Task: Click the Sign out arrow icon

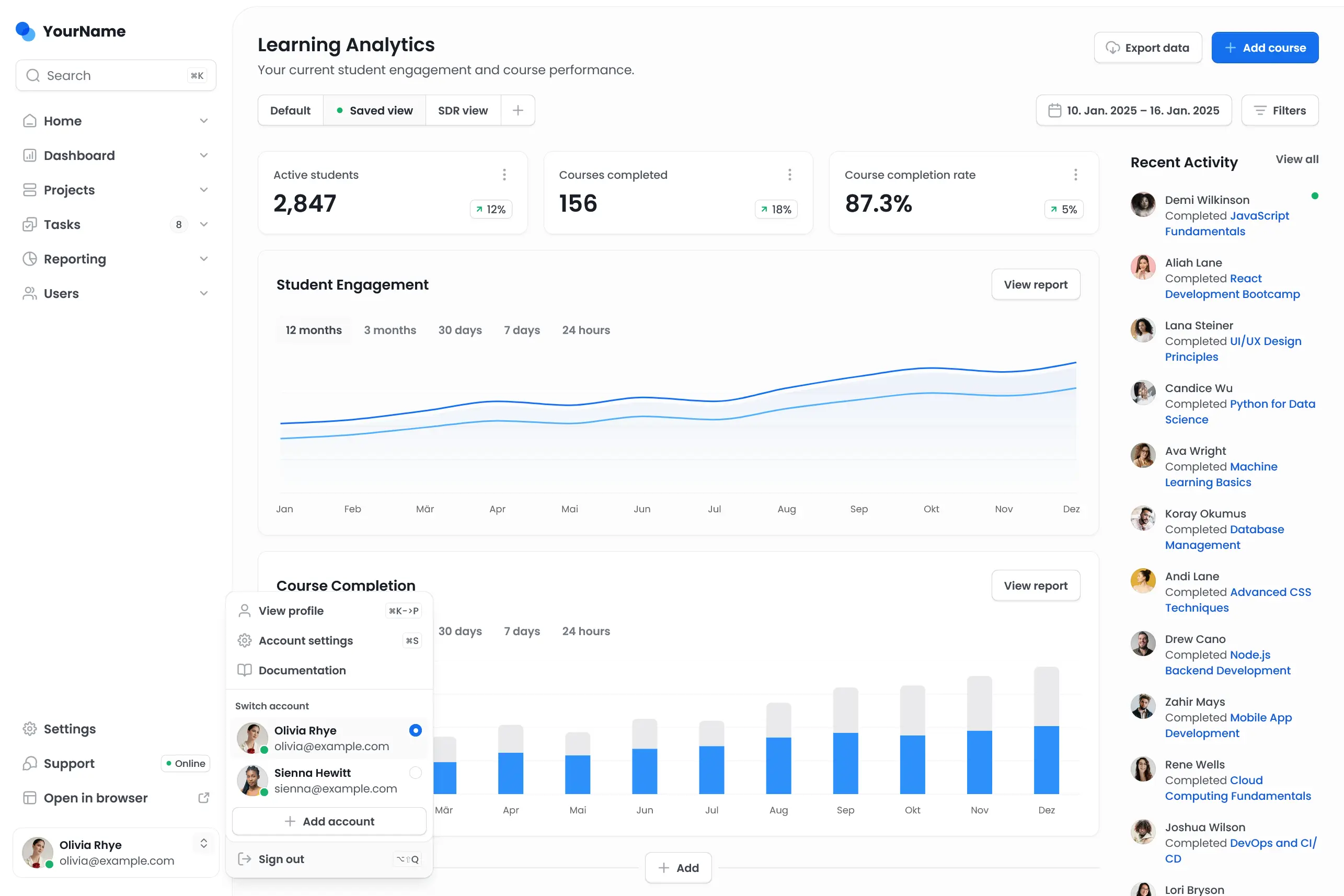Action: coord(245,859)
